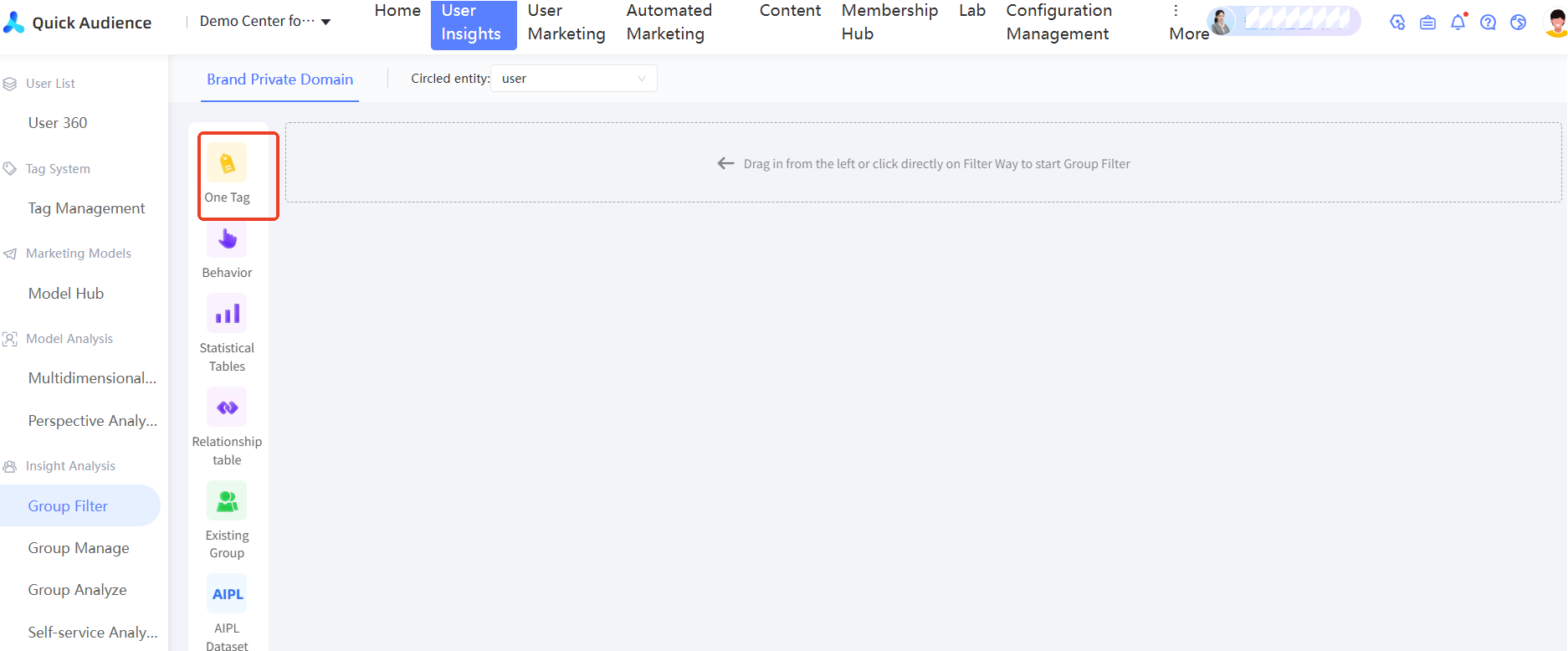The width and height of the screenshot is (1568, 651).
Task: Click the Insight Analysis section heading
Action: [x=70, y=466]
